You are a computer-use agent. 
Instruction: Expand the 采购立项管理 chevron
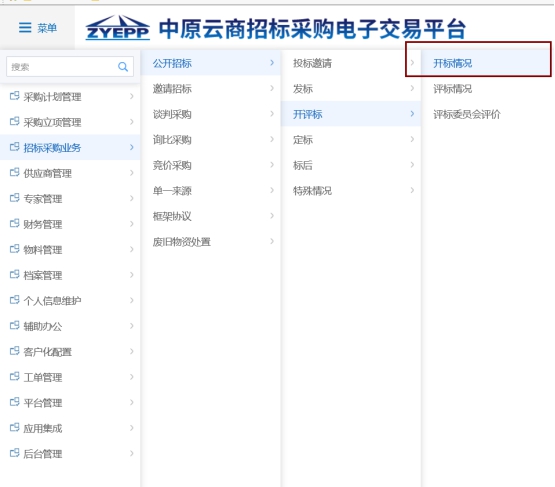131,122
